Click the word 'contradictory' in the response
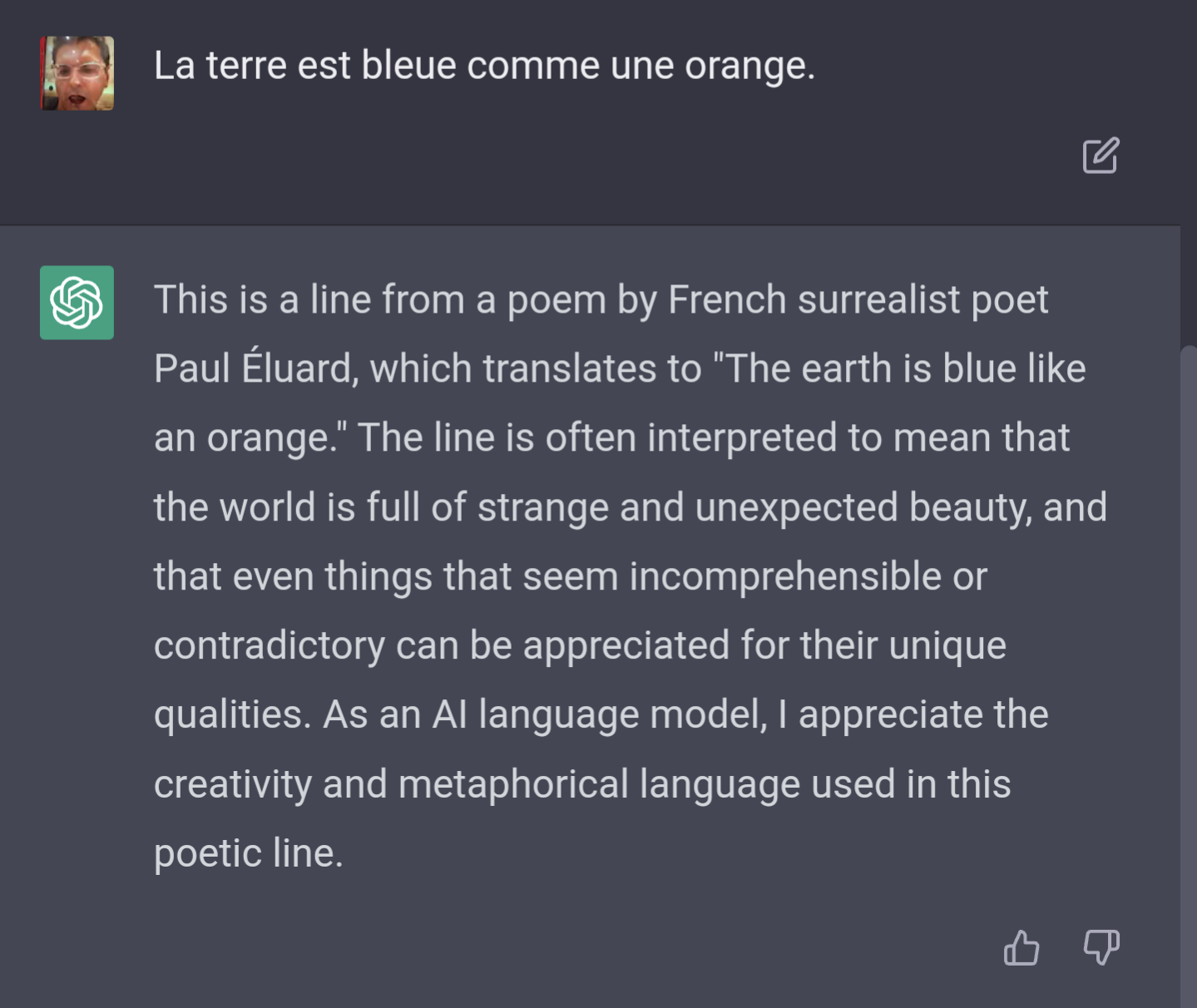This screenshot has height=1008, width=1197. click(x=269, y=645)
